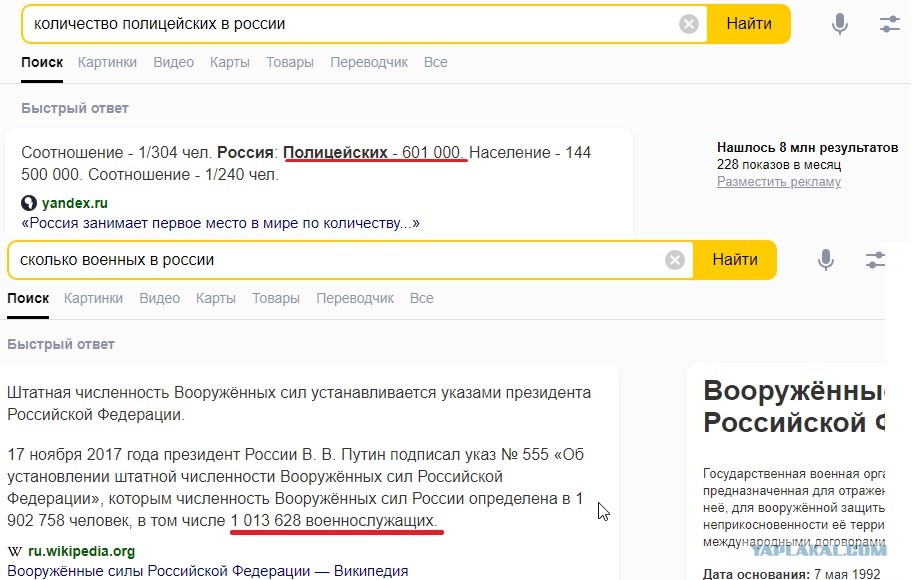
Task: Start voice search with the top microphone icon
Action: click(x=839, y=24)
